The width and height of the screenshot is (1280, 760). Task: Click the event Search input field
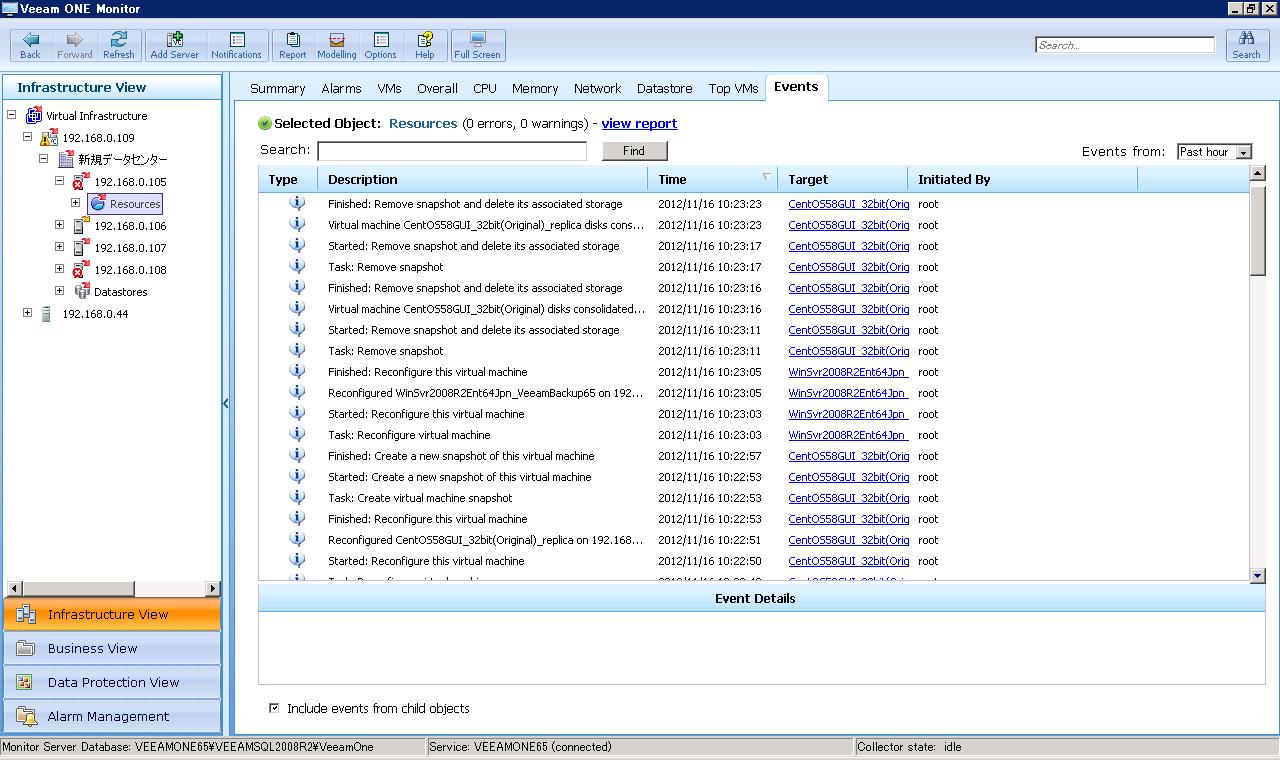452,151
